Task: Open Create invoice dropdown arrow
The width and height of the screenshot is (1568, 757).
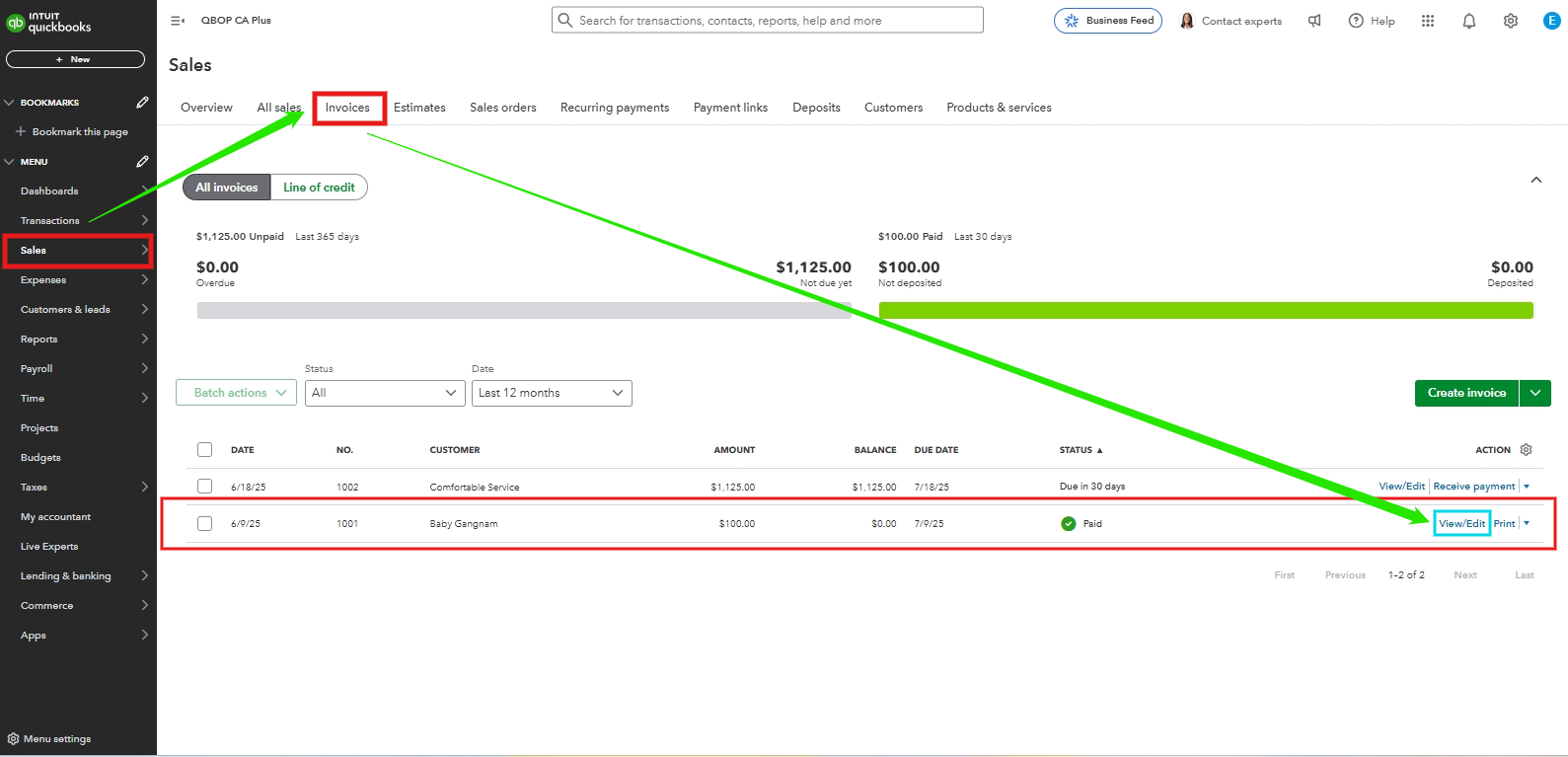Action: (1535, 393)
